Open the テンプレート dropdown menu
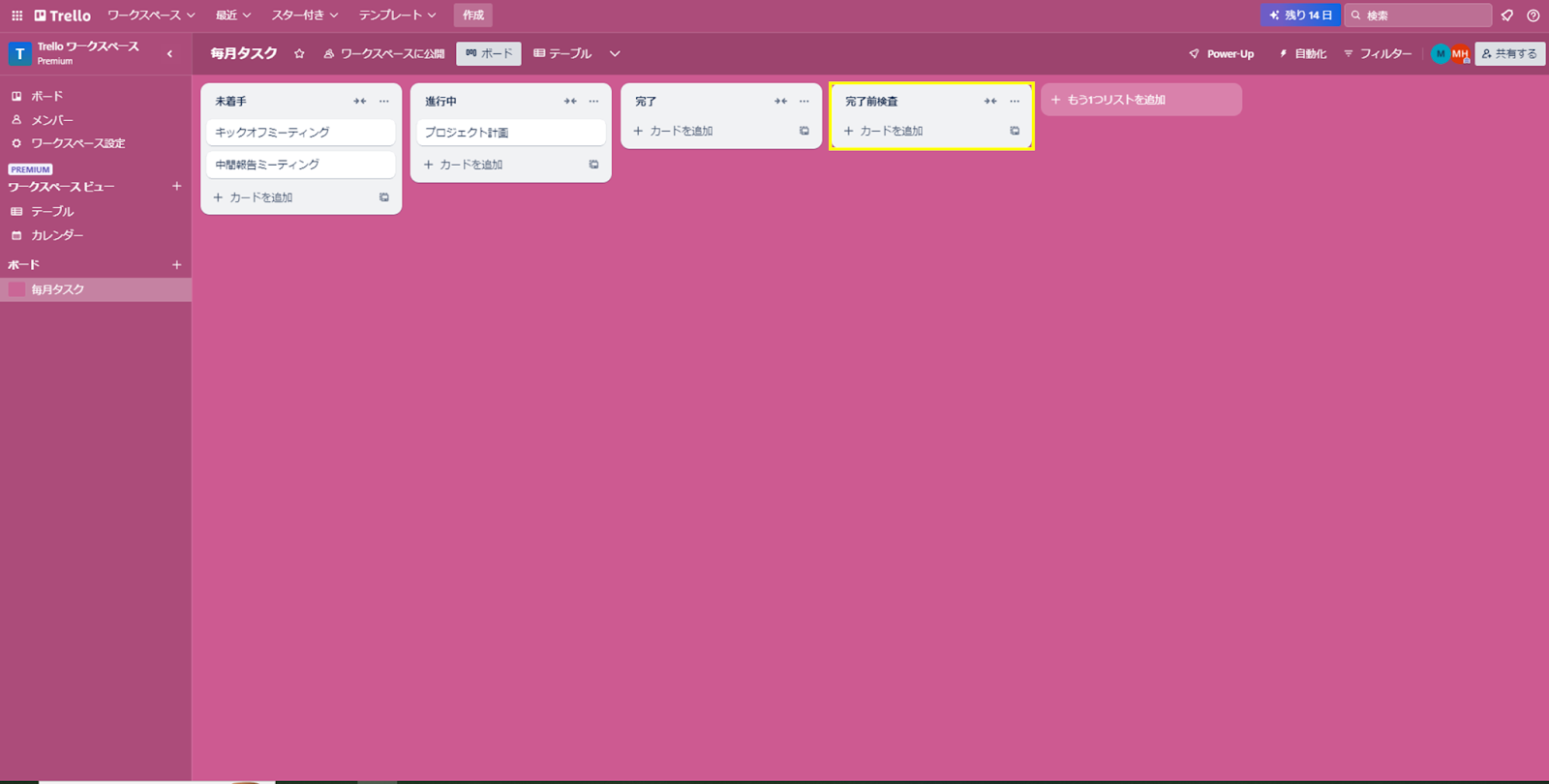This screenshot has height=784, width=1549. (398, 15)
